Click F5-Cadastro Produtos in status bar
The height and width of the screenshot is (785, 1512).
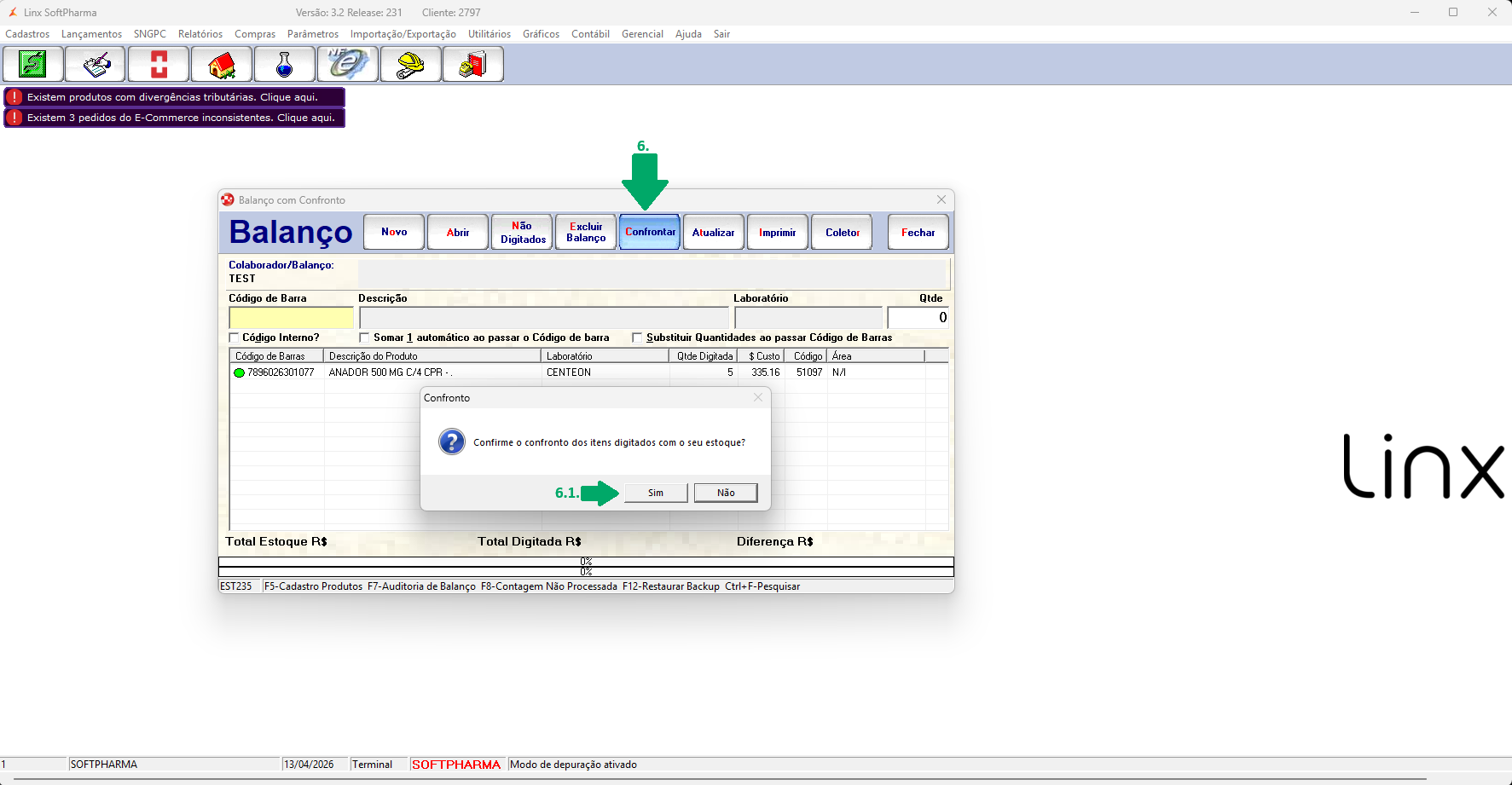(x=314, y=586)
